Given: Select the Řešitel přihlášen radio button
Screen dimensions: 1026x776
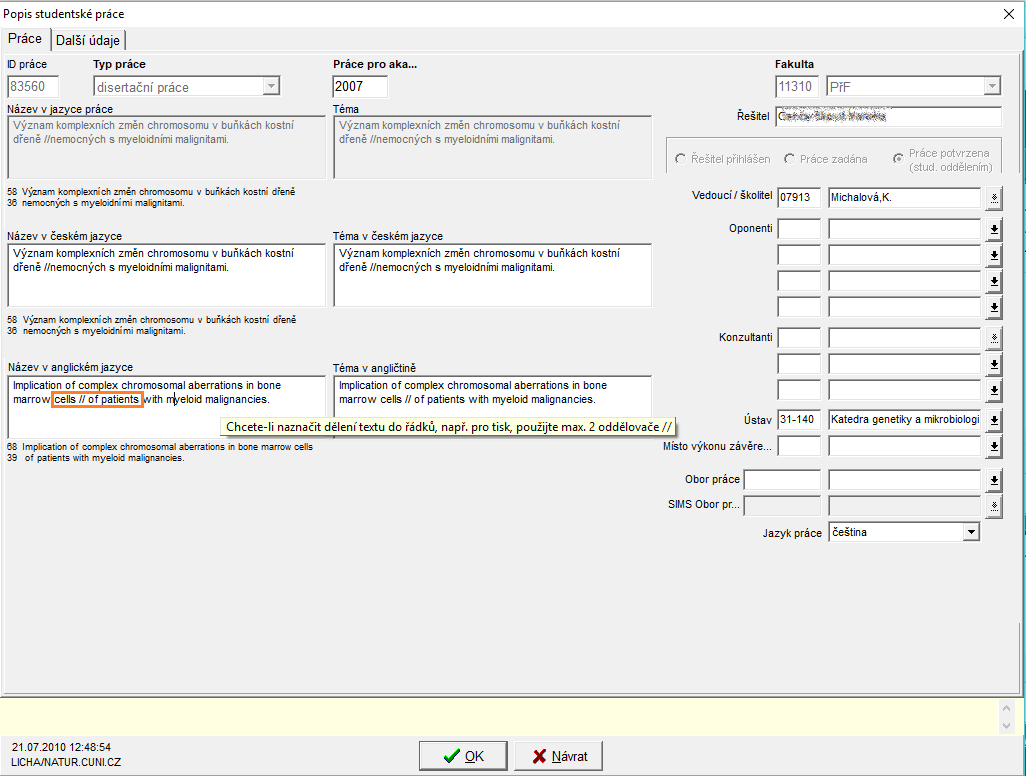Looking at the screenshot, I should 681,159.
